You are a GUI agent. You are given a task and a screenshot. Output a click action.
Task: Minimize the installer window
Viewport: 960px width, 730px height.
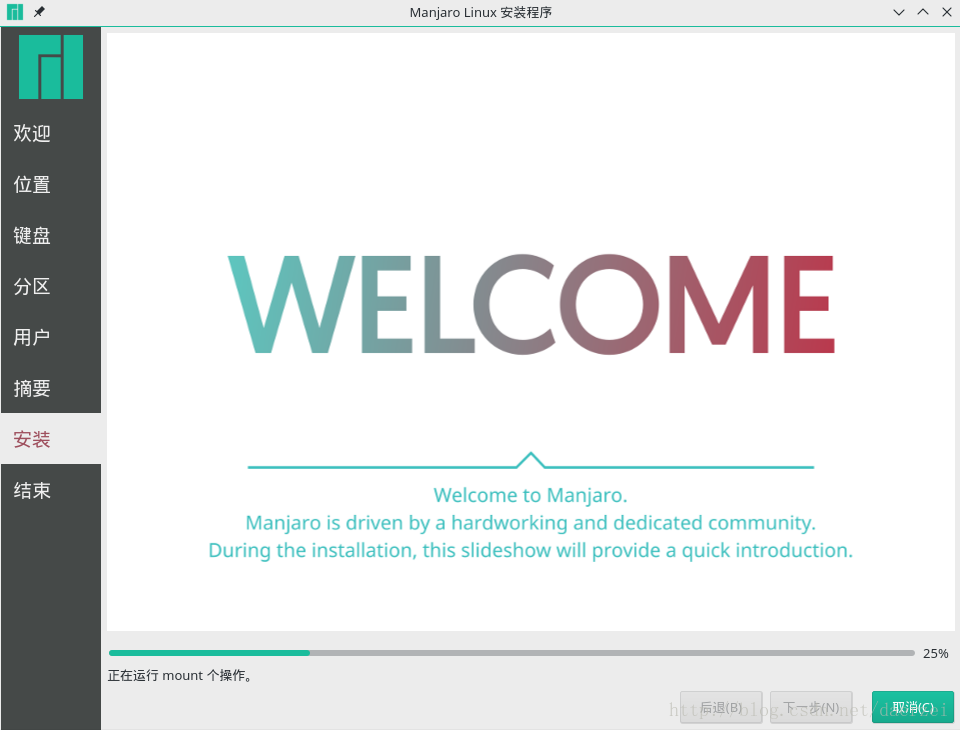(899, 12)
